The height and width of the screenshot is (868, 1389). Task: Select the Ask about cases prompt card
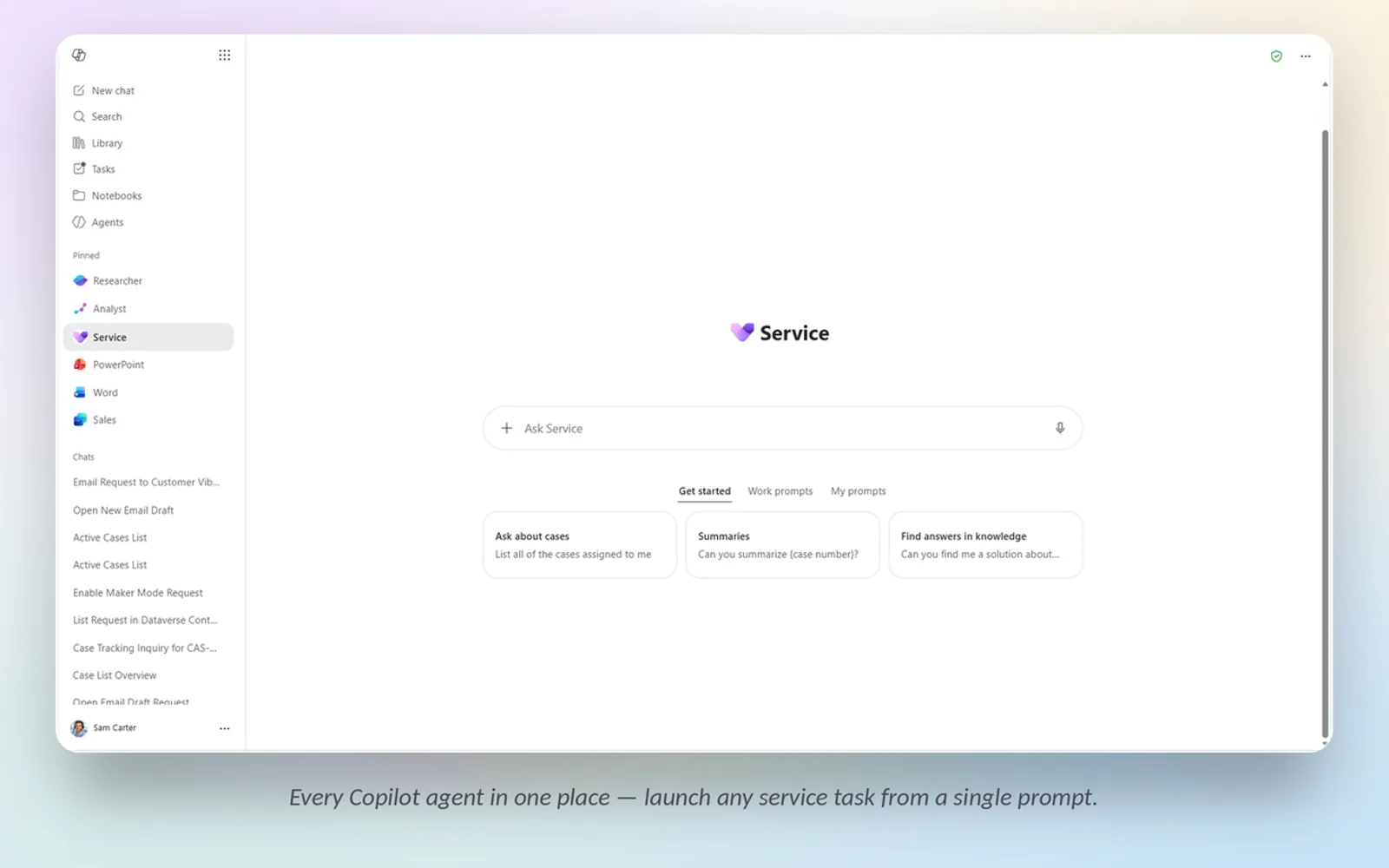[x=580, y=545]
